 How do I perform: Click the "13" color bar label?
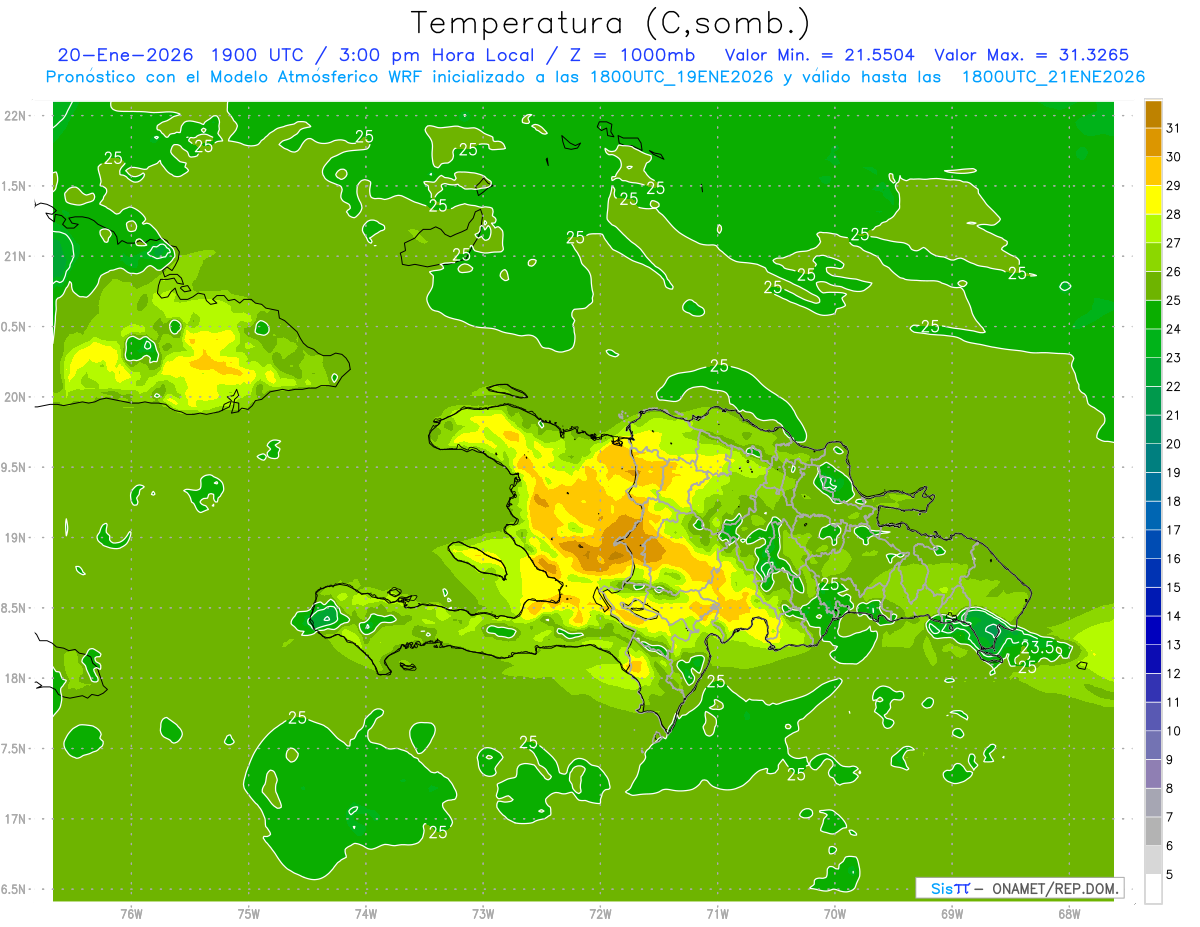tap(1173, 645)
